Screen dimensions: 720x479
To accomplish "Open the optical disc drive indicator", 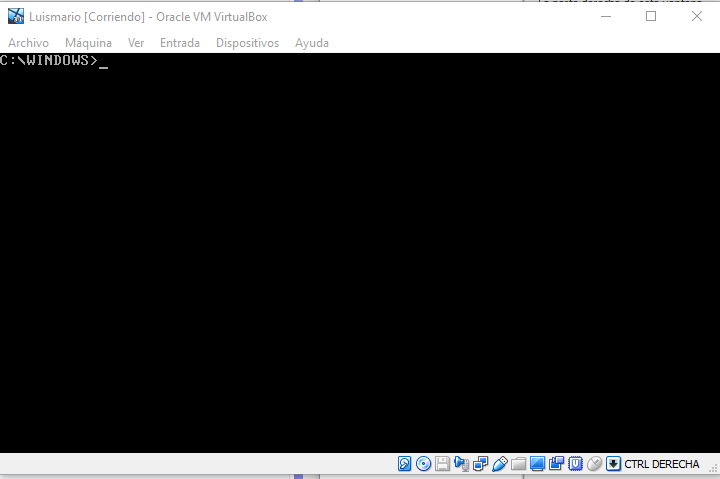I will tap(424, 464).
